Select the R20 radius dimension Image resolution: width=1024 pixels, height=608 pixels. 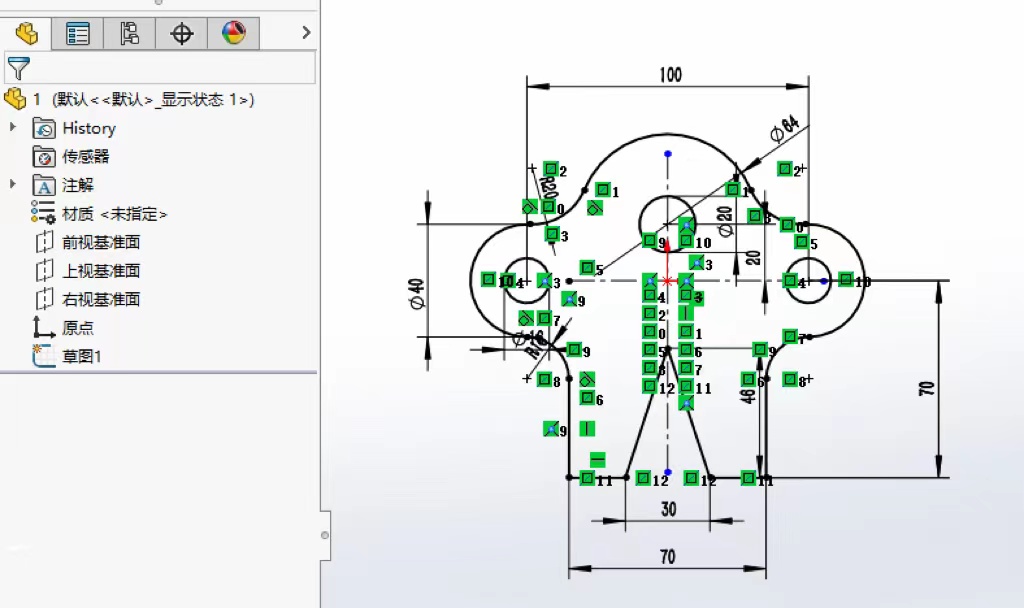549,188
